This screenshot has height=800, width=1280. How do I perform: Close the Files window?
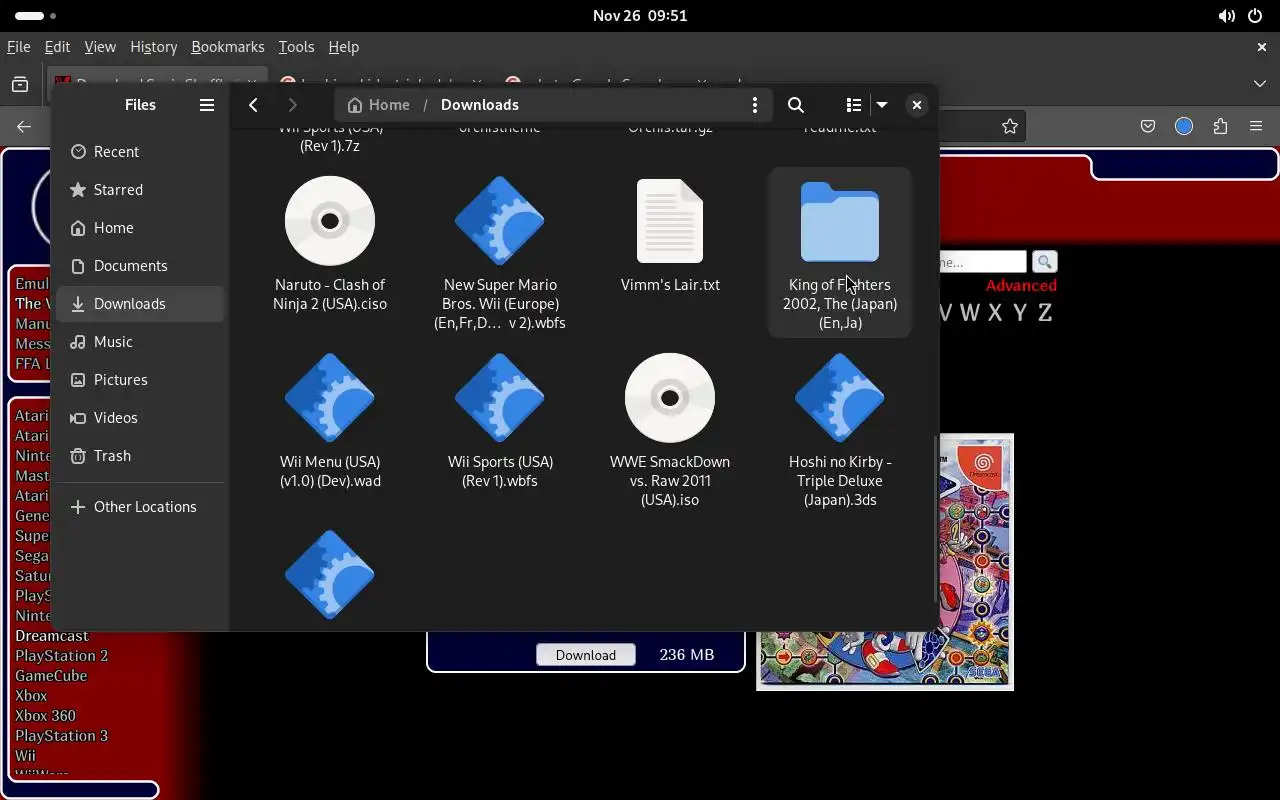(916, 105)
